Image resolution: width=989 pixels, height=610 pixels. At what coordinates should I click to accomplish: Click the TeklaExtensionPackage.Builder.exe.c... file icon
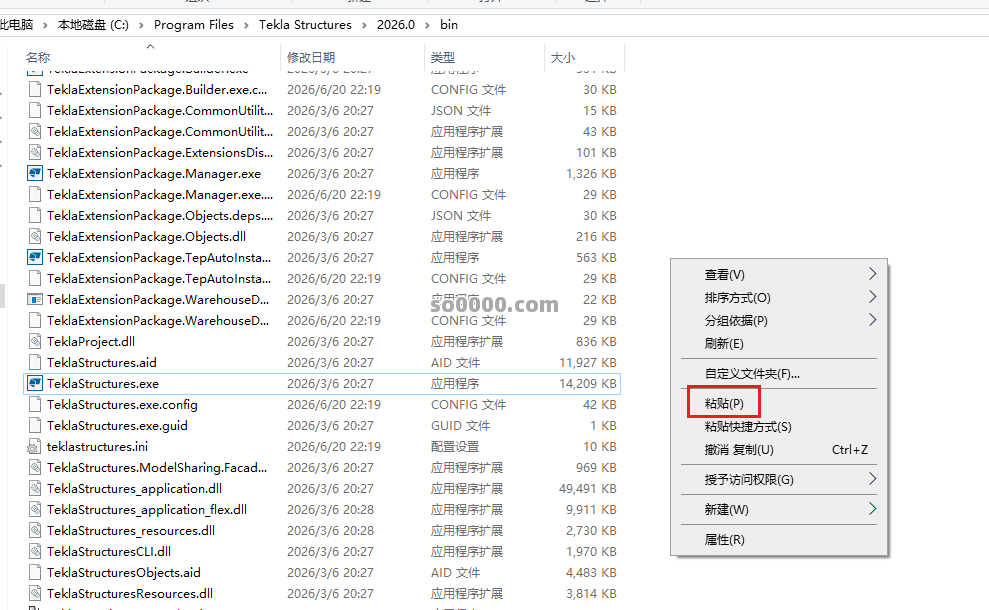coord(35,90)
